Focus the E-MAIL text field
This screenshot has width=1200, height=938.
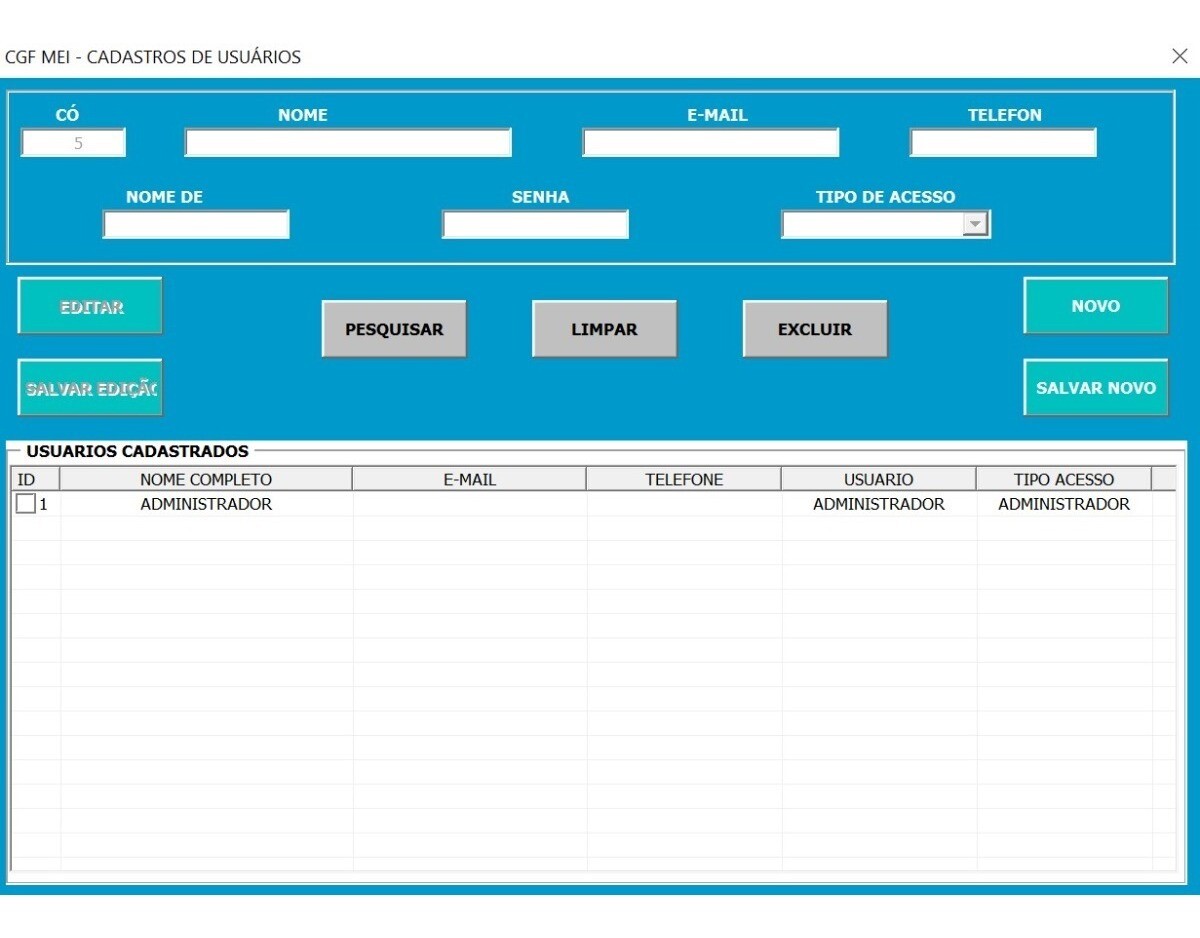pos(710,143)
